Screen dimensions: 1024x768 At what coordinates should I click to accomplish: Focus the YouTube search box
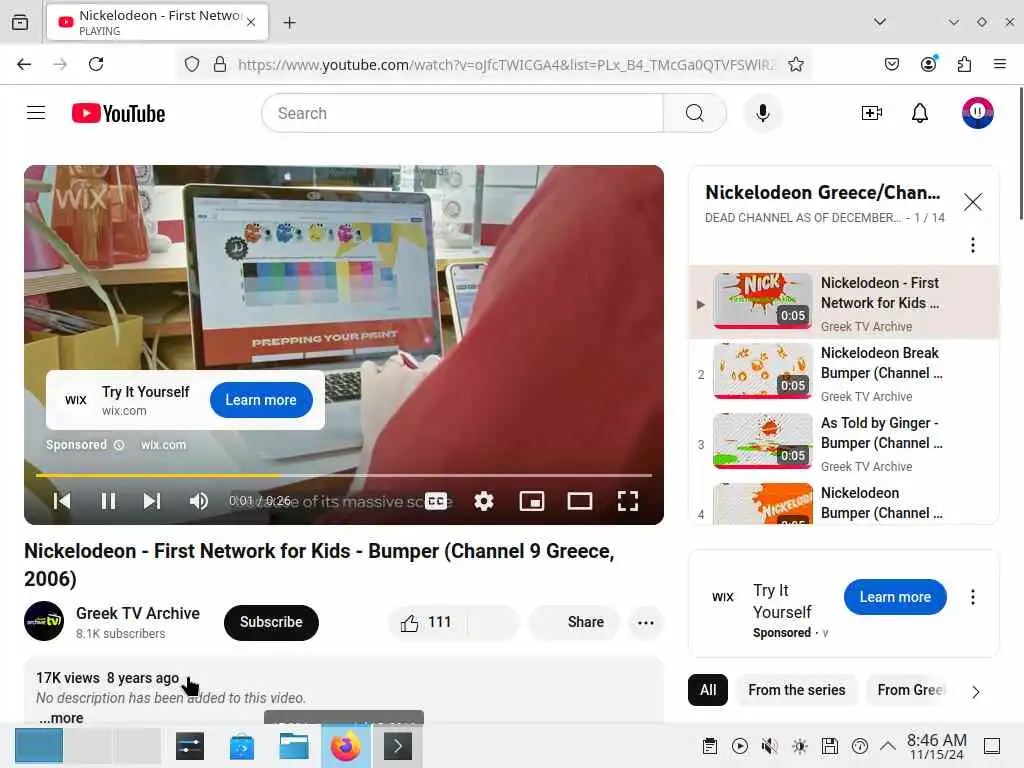pyautogui.click(x=462, y=113)
